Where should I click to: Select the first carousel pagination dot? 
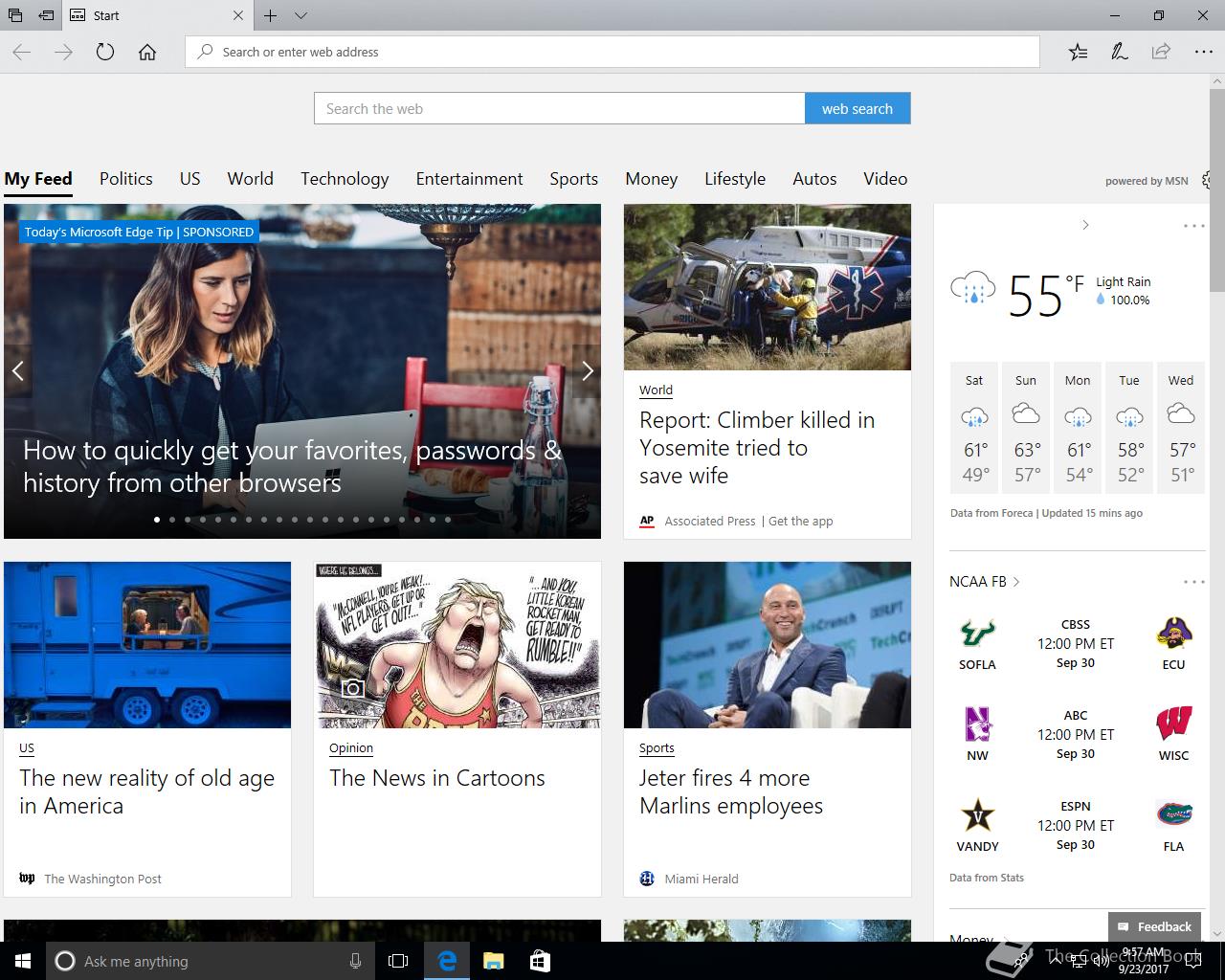(157, 520)
